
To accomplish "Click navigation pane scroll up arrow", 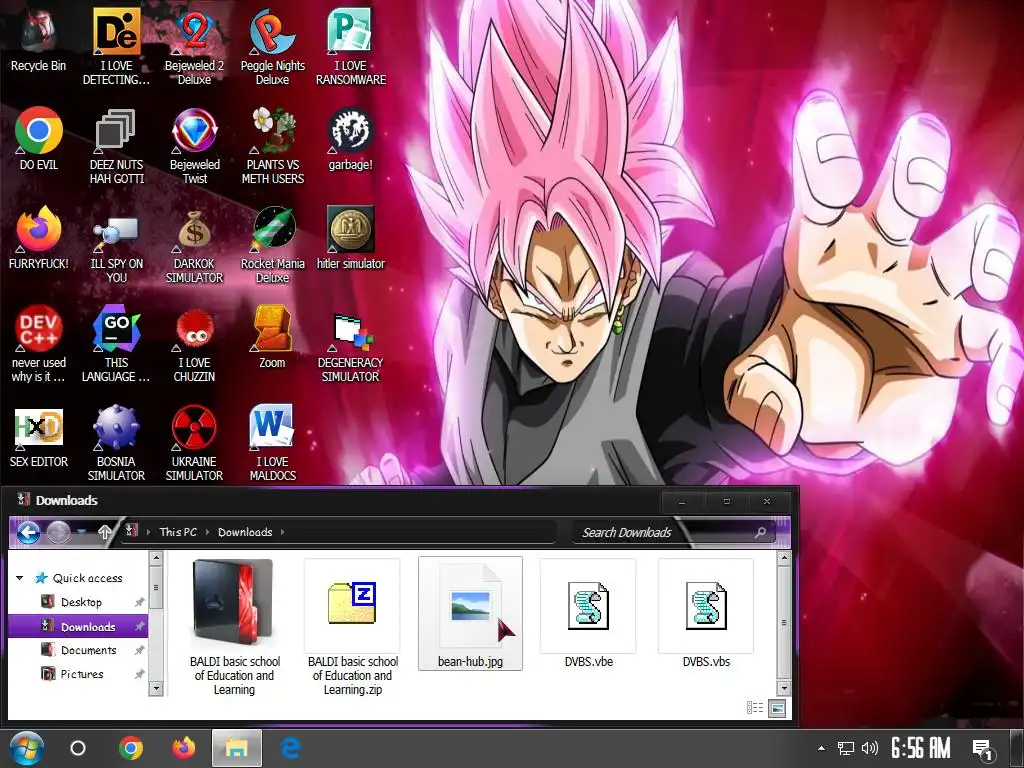I will (155, 558).
